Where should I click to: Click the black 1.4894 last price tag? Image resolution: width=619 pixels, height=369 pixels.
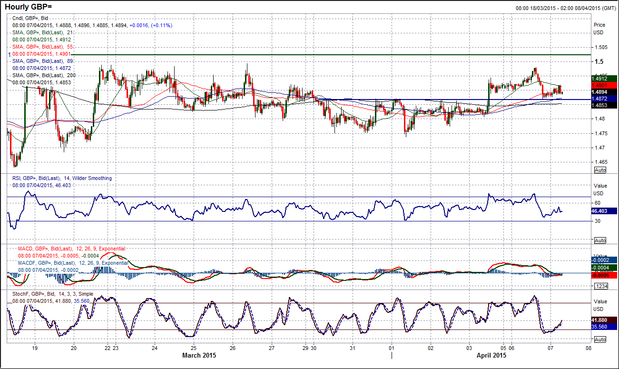pos(604,92)
